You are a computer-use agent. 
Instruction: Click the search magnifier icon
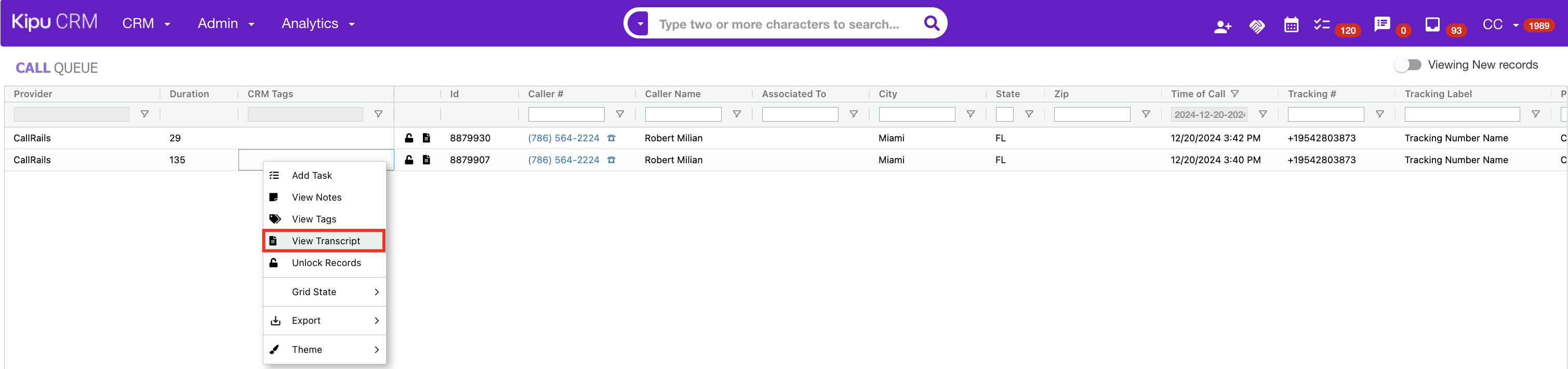[932, 24]
